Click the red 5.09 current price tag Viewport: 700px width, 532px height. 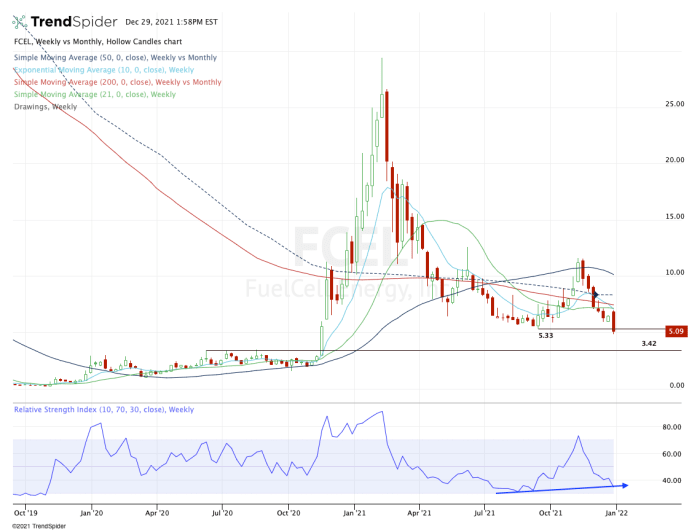pos(676,331)
